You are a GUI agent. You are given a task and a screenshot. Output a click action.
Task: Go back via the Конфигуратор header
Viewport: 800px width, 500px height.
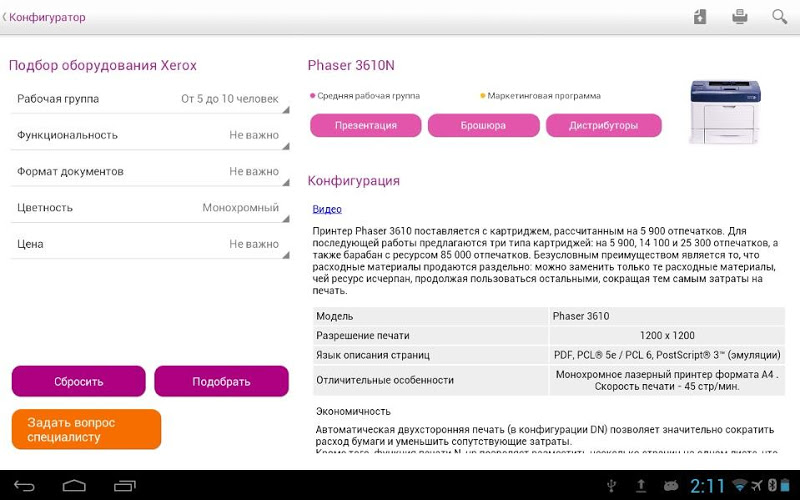(x=44, y=17)
